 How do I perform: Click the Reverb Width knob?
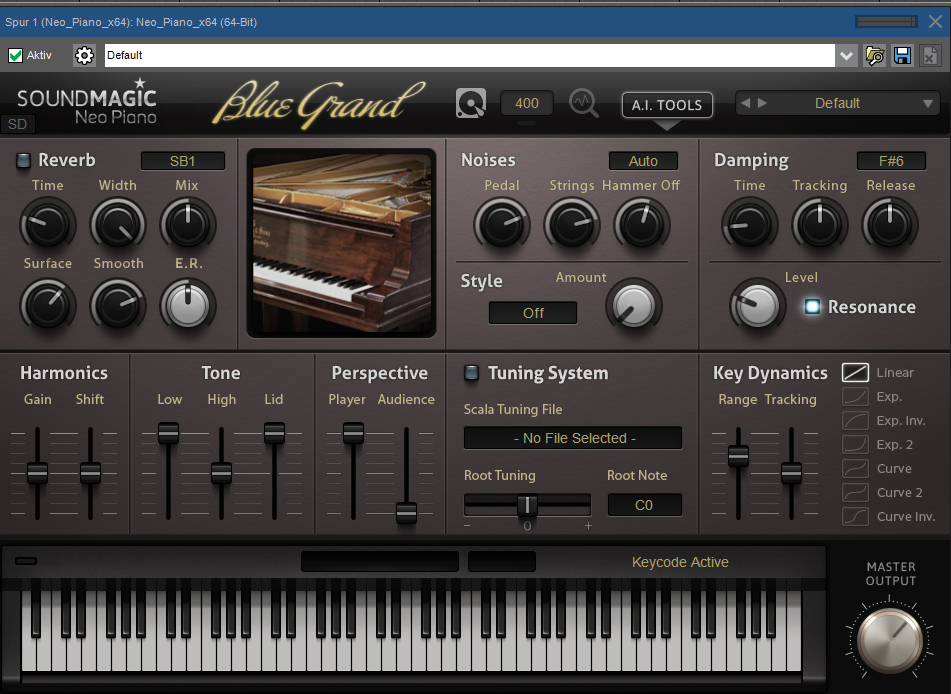[x=118, y=224]
